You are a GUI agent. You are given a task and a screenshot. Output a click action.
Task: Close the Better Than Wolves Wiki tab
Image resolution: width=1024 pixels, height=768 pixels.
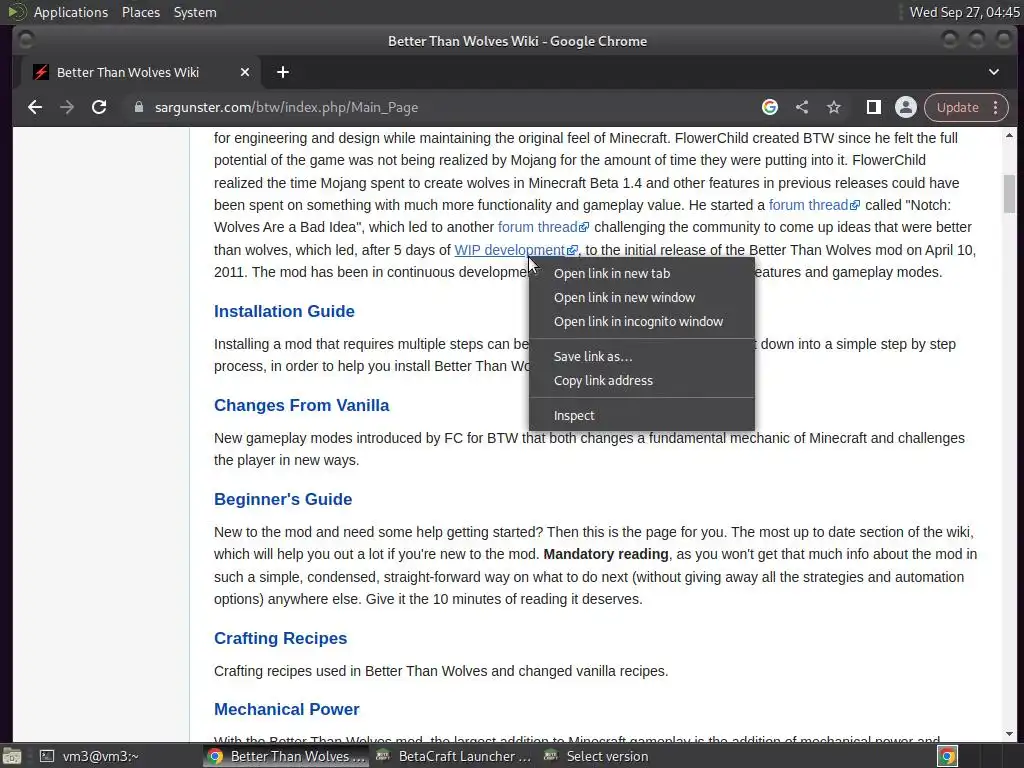click(x=245, y=72)
